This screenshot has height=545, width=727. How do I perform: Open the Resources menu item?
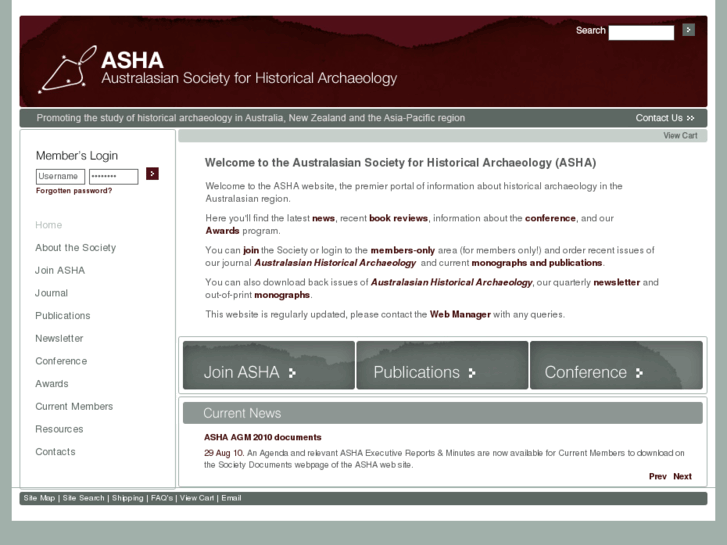[x=59, y=430]
